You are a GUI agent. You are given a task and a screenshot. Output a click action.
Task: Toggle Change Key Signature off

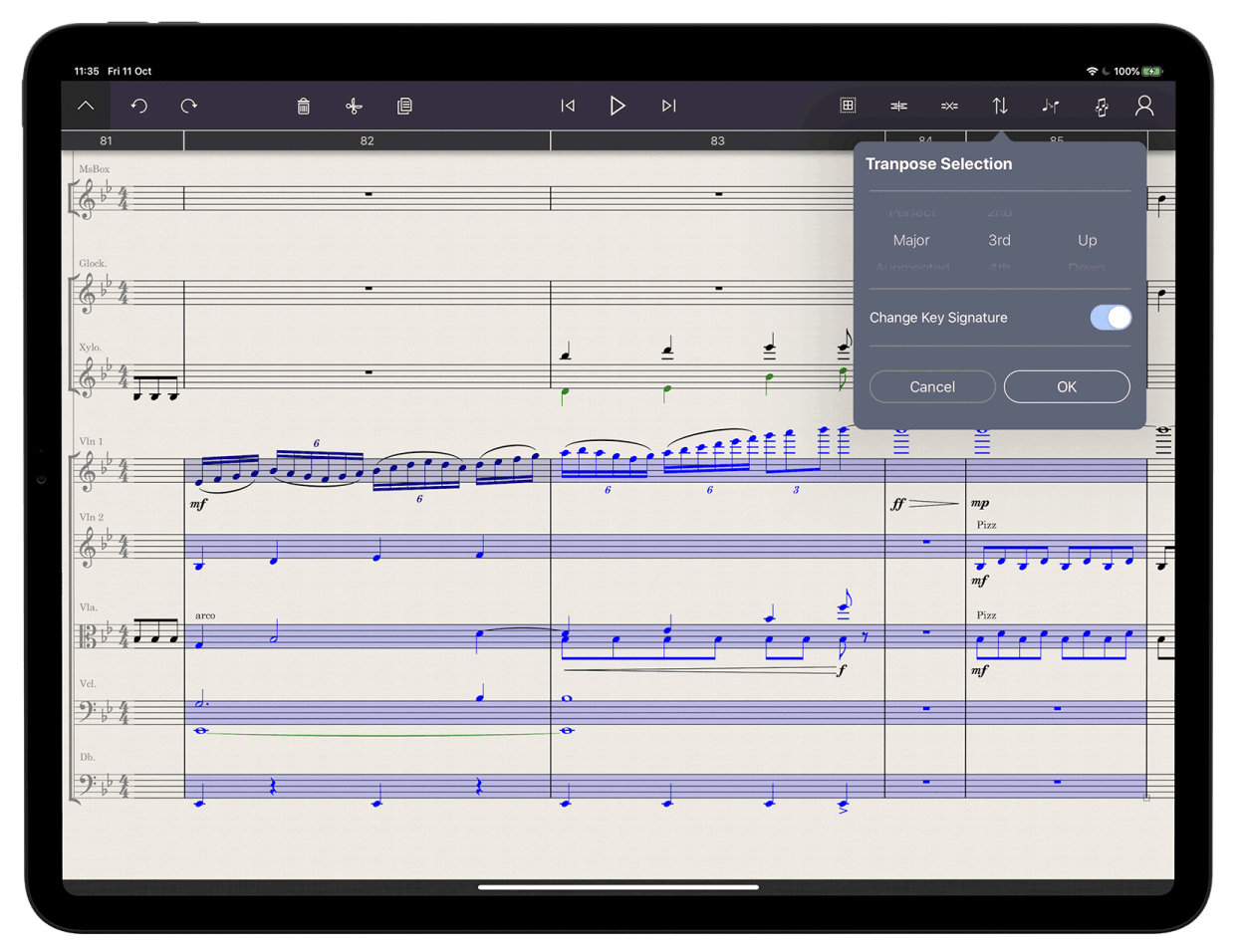[x=1109, y=317]
